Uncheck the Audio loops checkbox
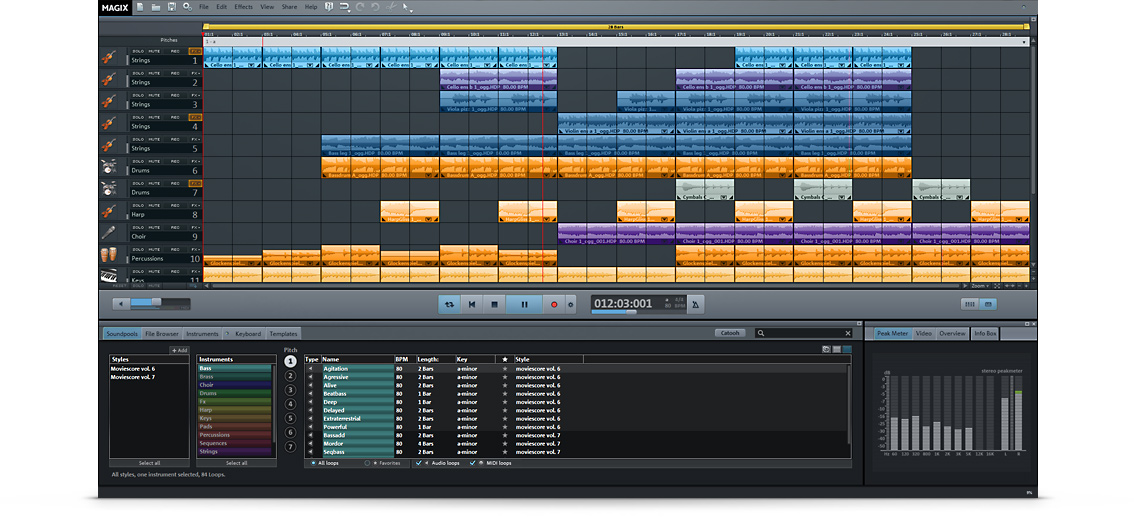 tap(419, 463)
